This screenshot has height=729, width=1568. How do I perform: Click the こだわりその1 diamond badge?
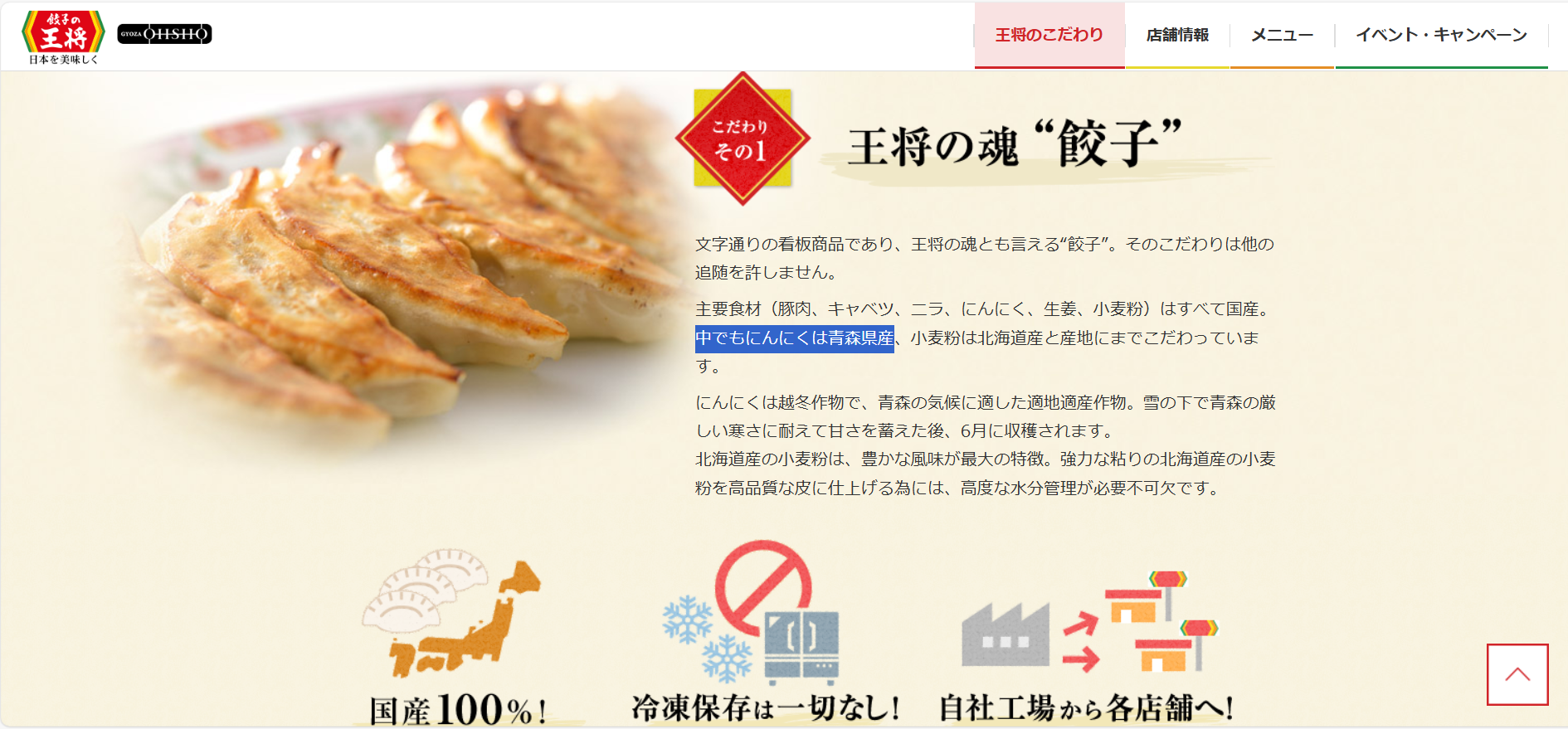tap(743, 139)
